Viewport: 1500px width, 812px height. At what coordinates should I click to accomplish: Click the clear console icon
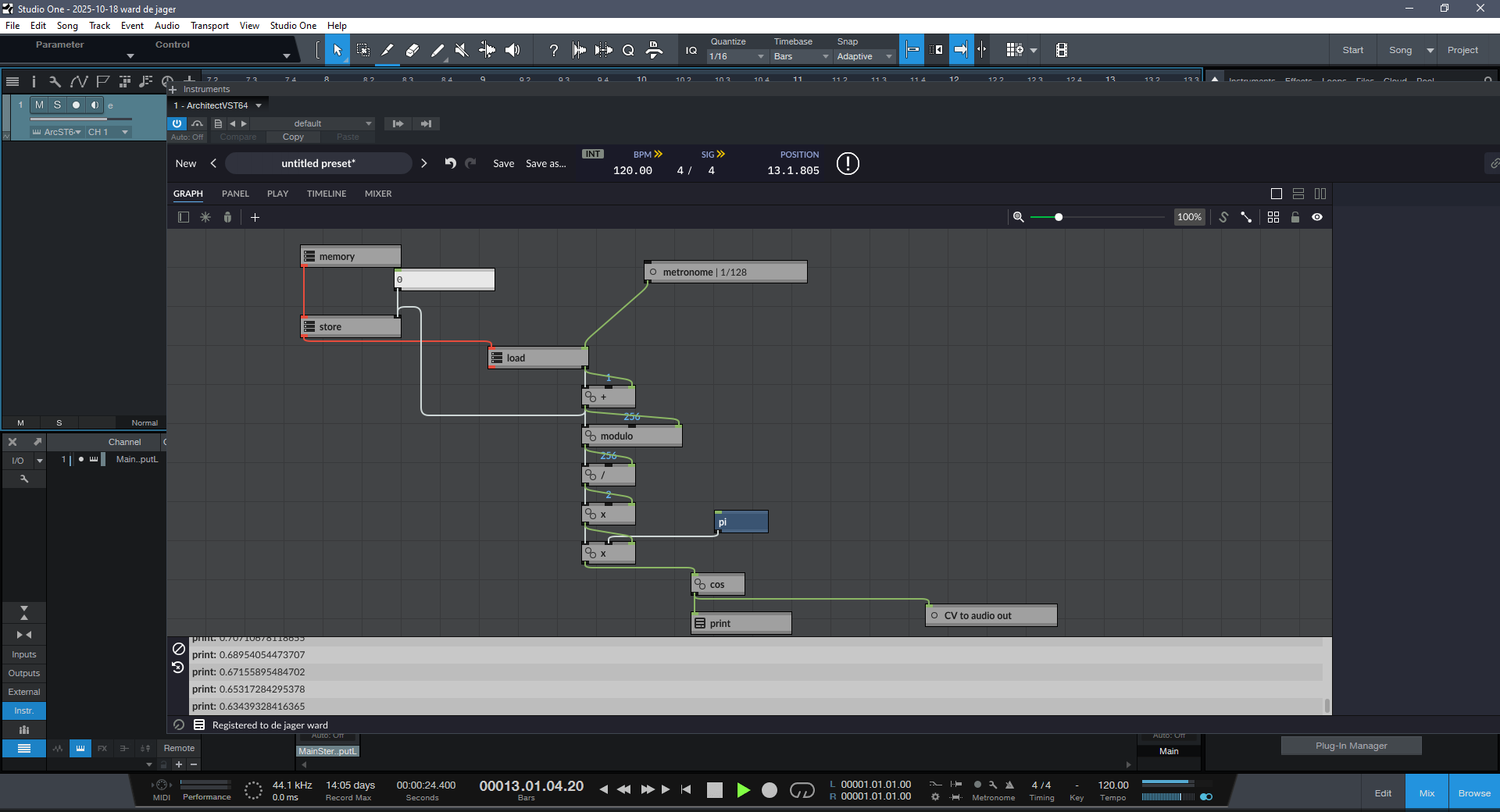(x=179, y=649)
